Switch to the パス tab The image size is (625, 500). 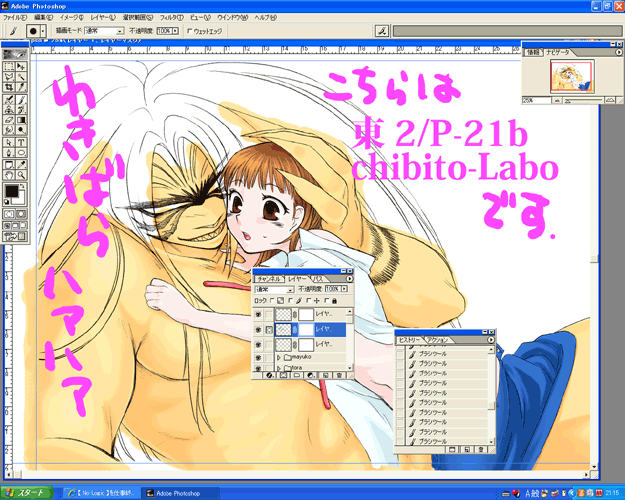[318, 279]
